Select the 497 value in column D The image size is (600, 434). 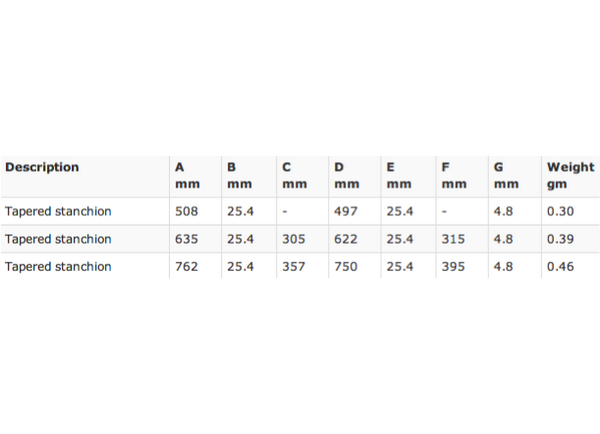coord(346,211)
